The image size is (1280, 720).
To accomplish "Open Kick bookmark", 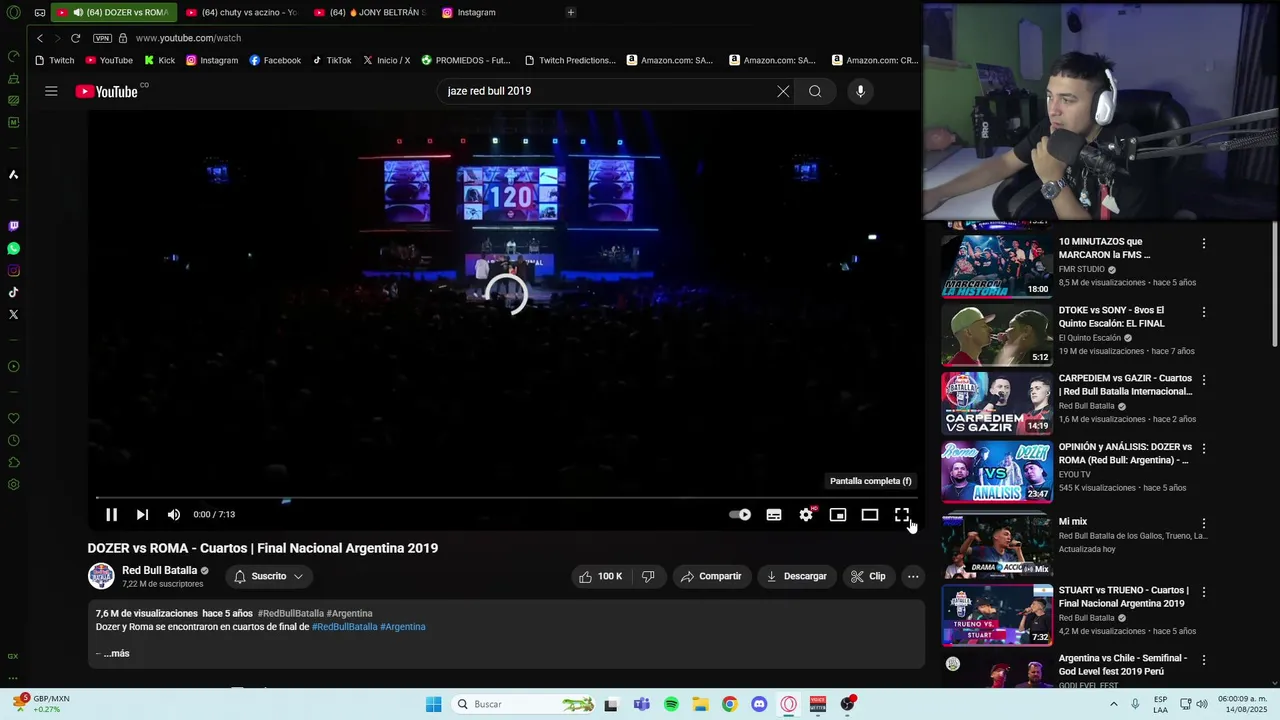I will 159,60.
